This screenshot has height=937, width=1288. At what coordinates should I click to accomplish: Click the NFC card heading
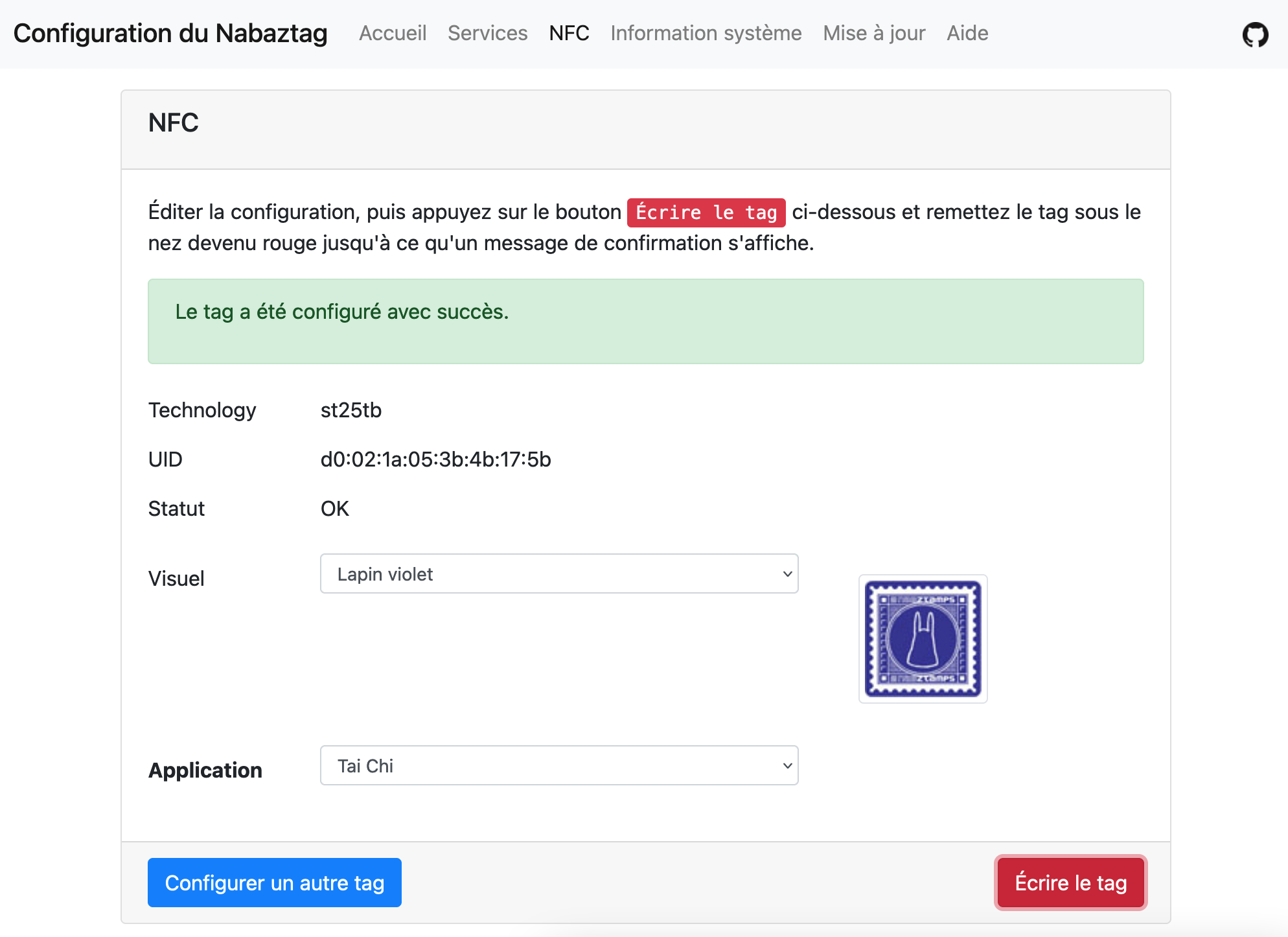173,123
